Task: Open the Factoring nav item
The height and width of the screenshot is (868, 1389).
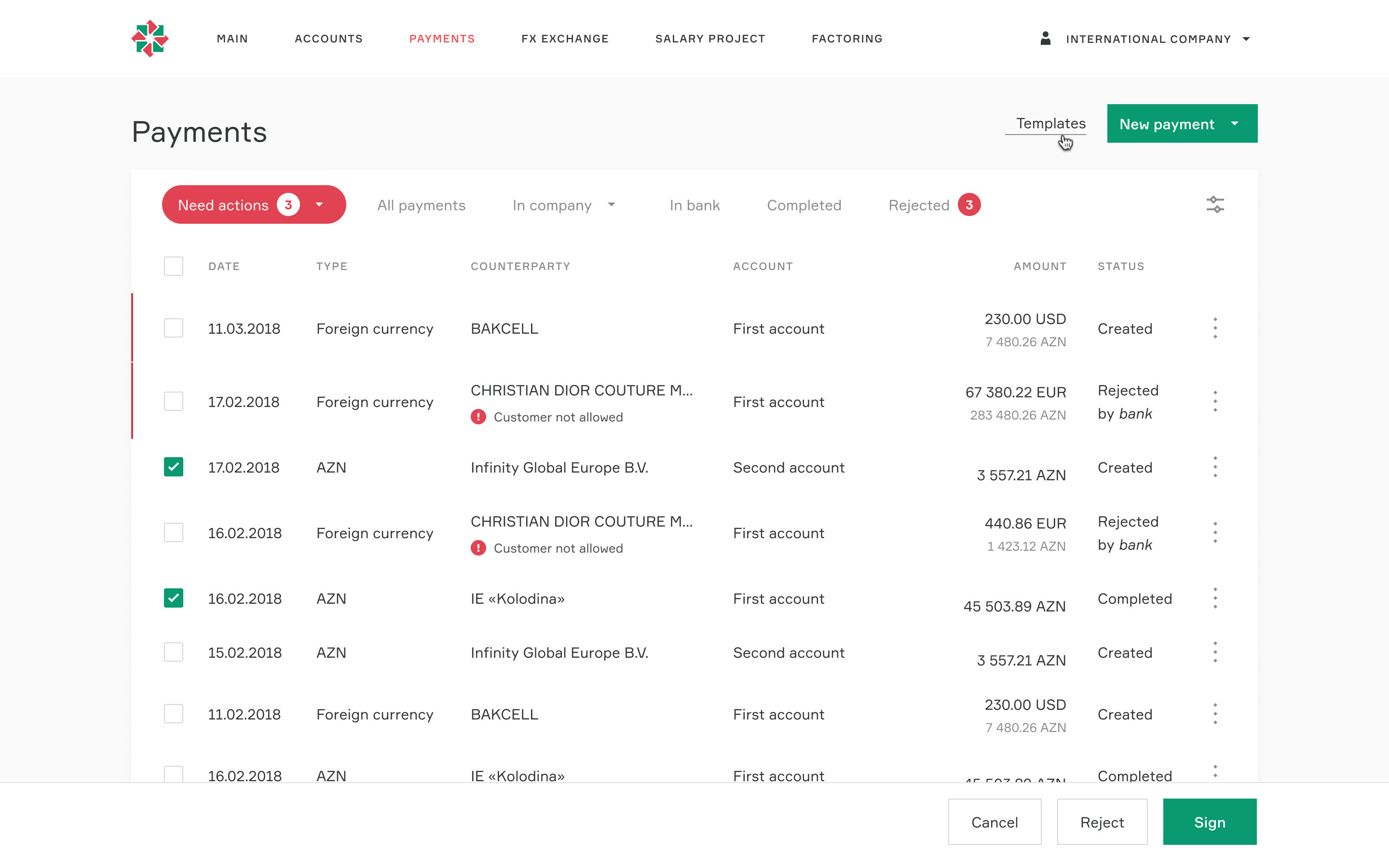Action: (847, 39)
